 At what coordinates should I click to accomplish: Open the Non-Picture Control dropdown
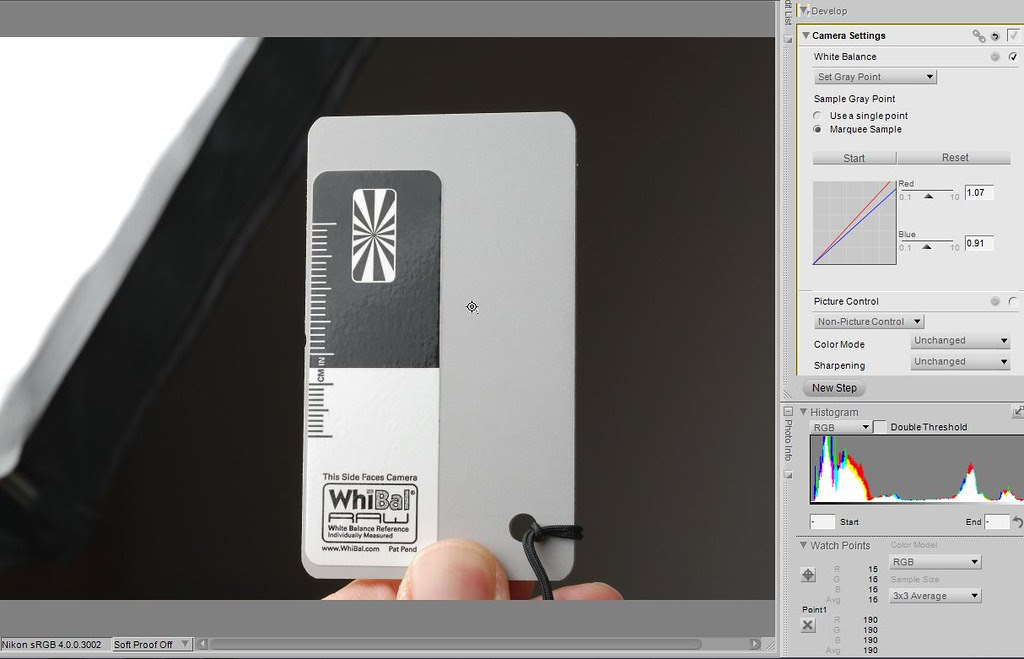coord(869,321)
